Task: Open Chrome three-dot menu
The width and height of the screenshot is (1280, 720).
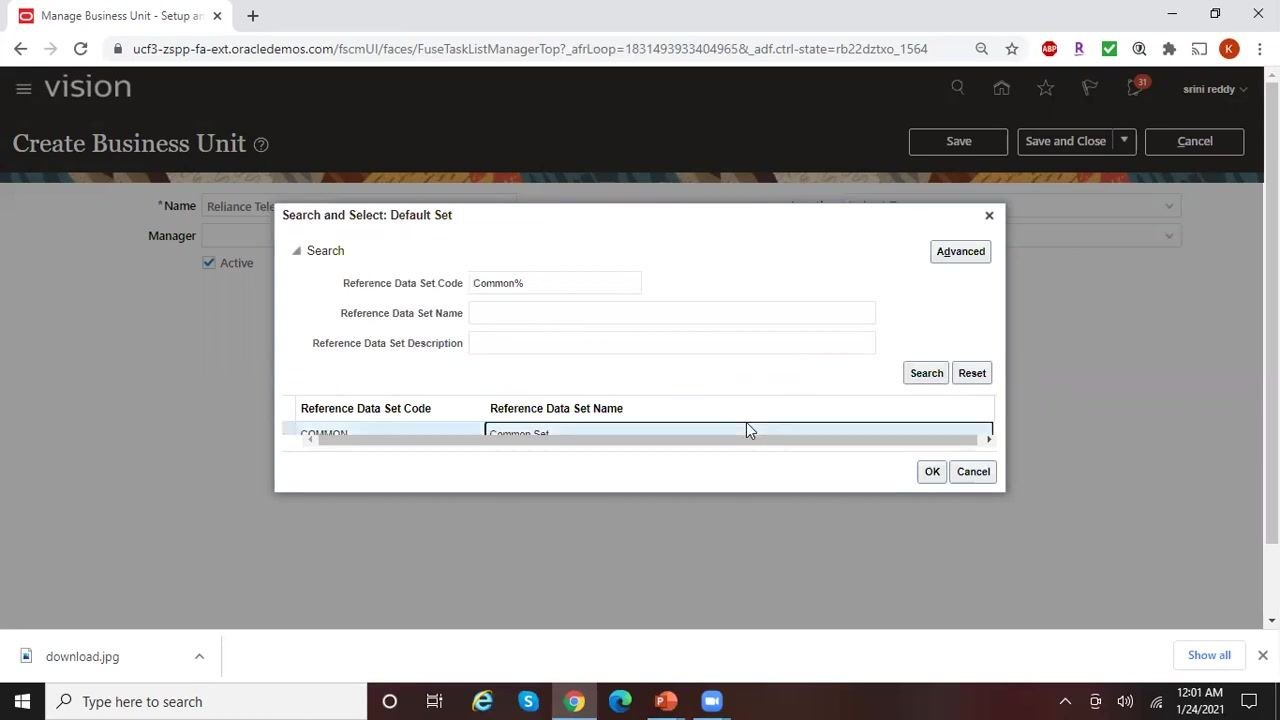Action: pyautogui.click(x=1259, y=49)
